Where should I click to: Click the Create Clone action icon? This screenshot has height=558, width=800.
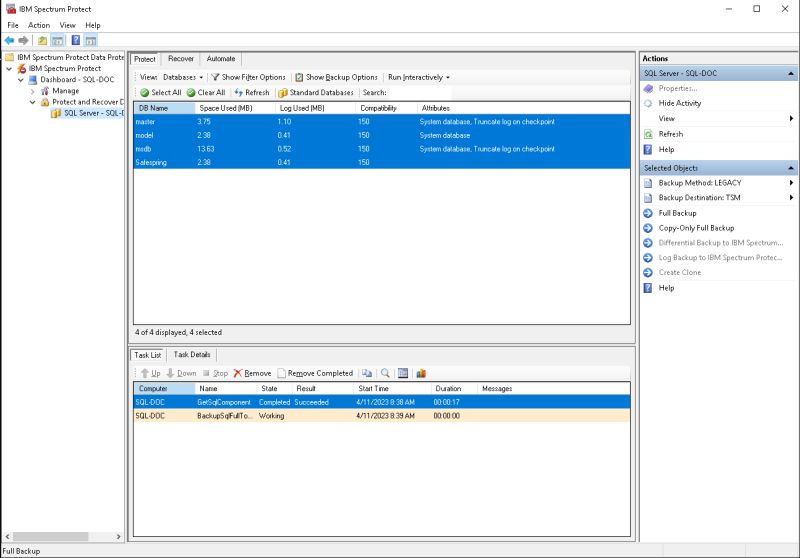click(x=648, y=272)
